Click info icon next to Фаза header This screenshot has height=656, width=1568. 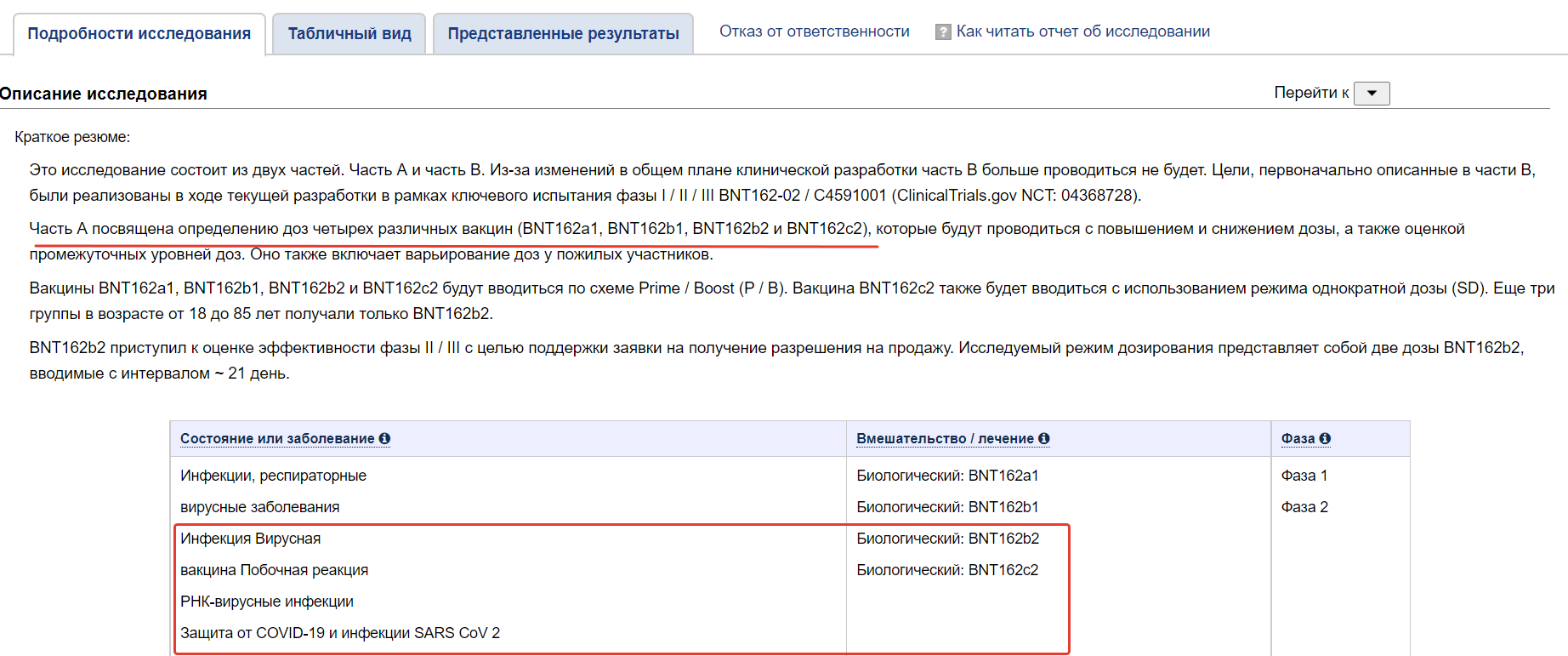1325,438
